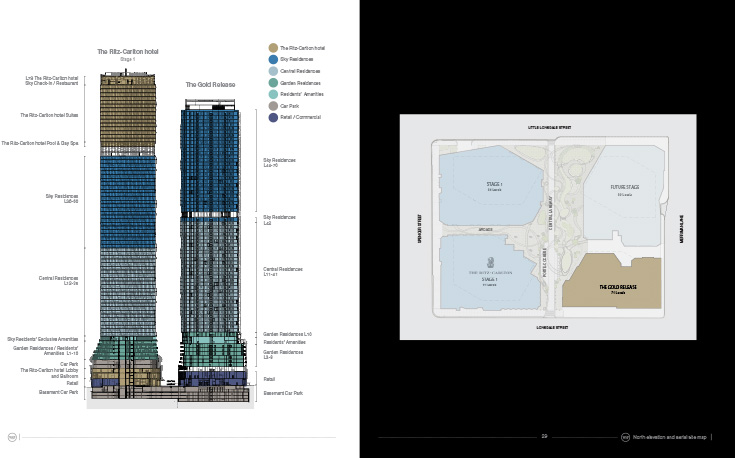This screenshot has width=735, height=458.
Task: Select the 'Garden Residences' legend label
Action: pos(300,83)
